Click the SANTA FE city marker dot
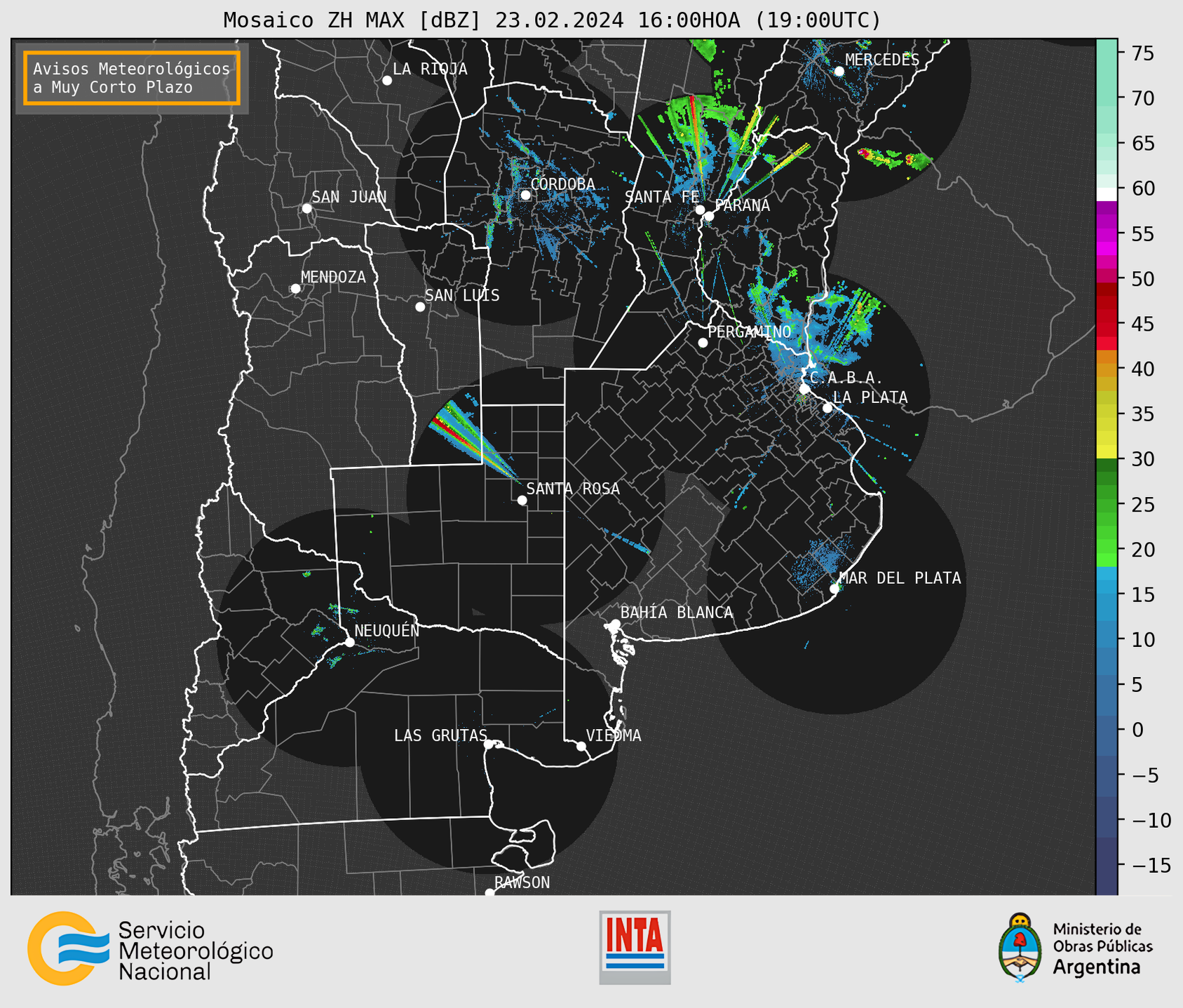Image resolution: width=1183 pixels, height=1008 pixels. coord(700,210)
